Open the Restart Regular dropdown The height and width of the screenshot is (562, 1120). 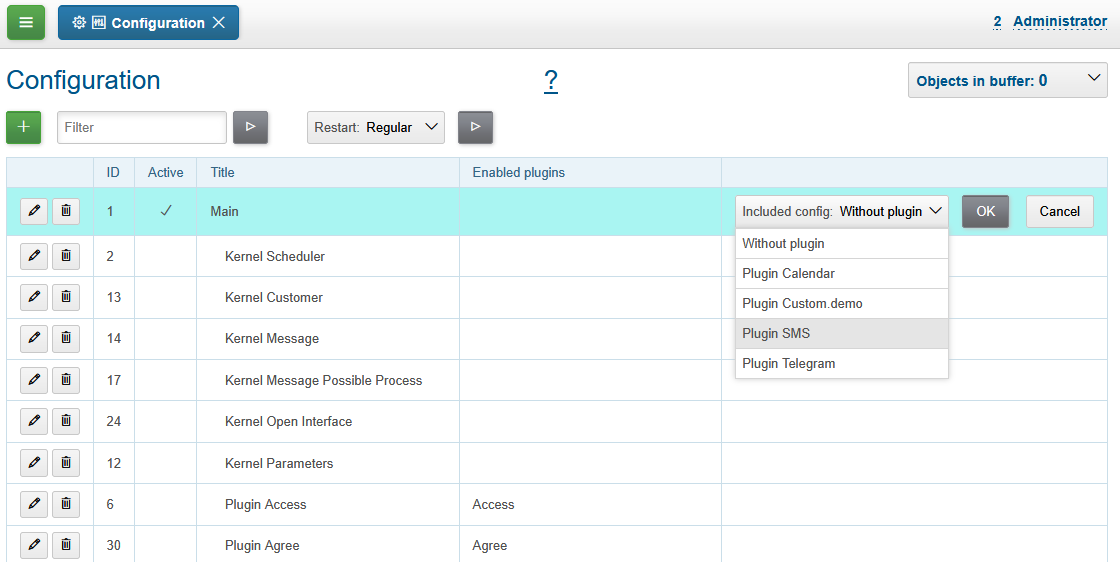(376, 127)
